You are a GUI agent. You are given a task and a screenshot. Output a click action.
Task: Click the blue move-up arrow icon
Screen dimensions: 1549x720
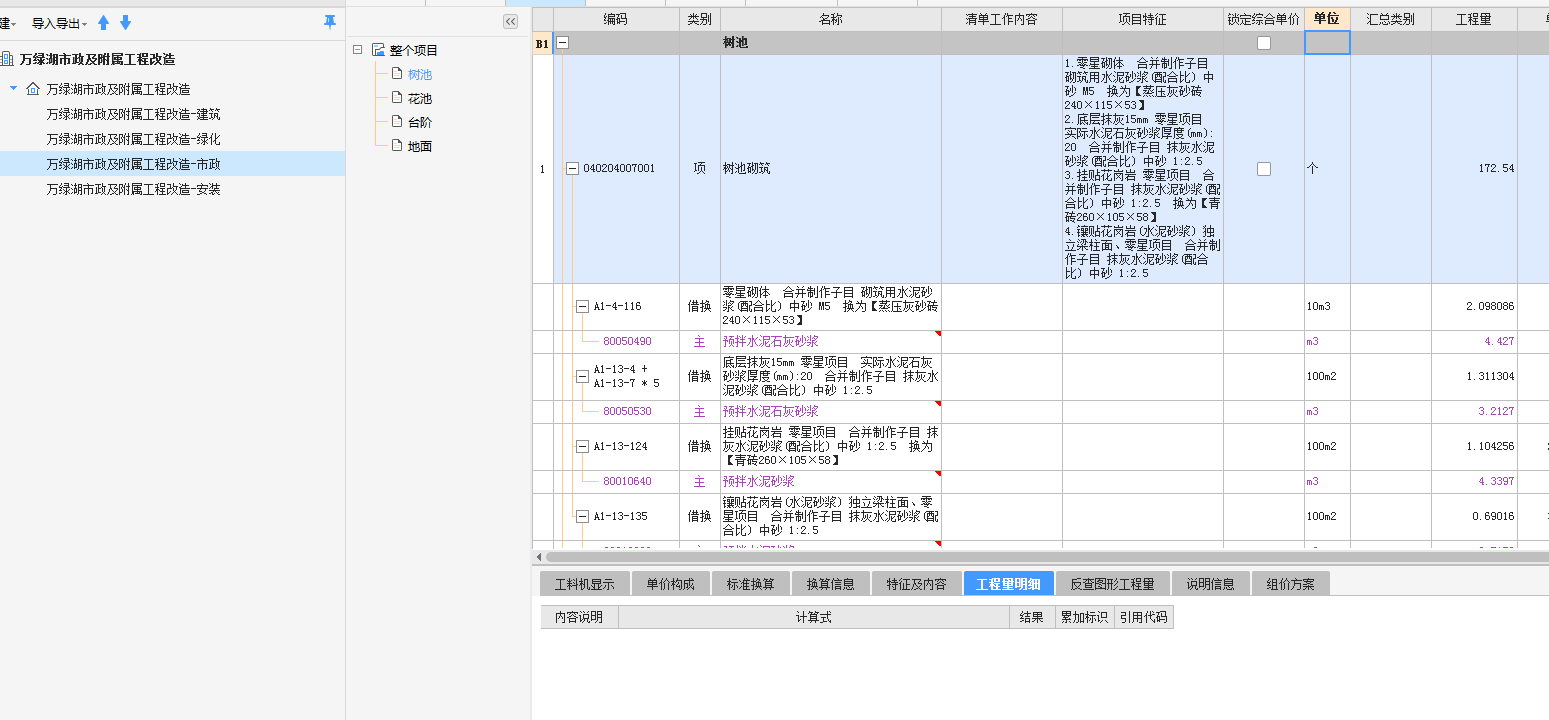tap(103, 23)
